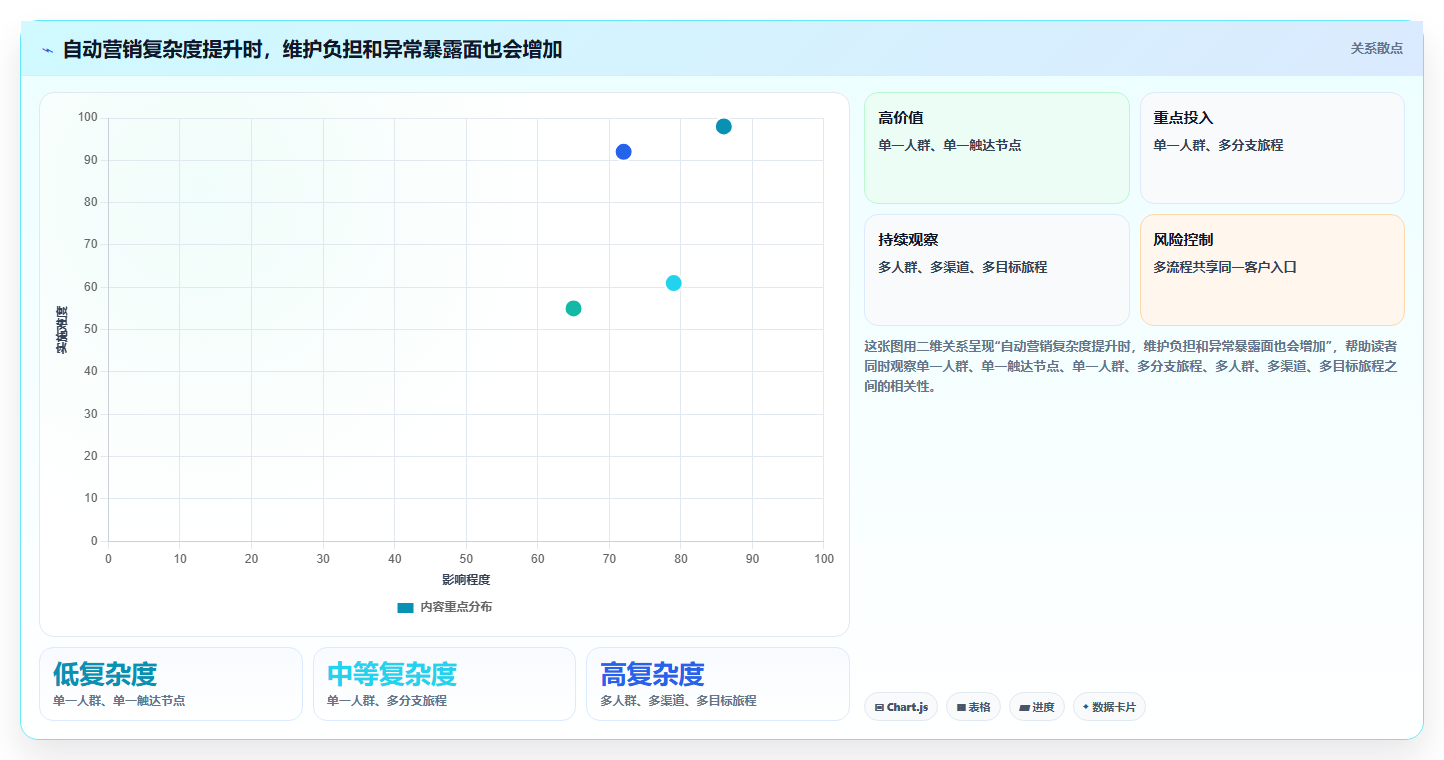
Task: Click the 进度 tag
Action: pyautogui.click(x=1037, y=707)
